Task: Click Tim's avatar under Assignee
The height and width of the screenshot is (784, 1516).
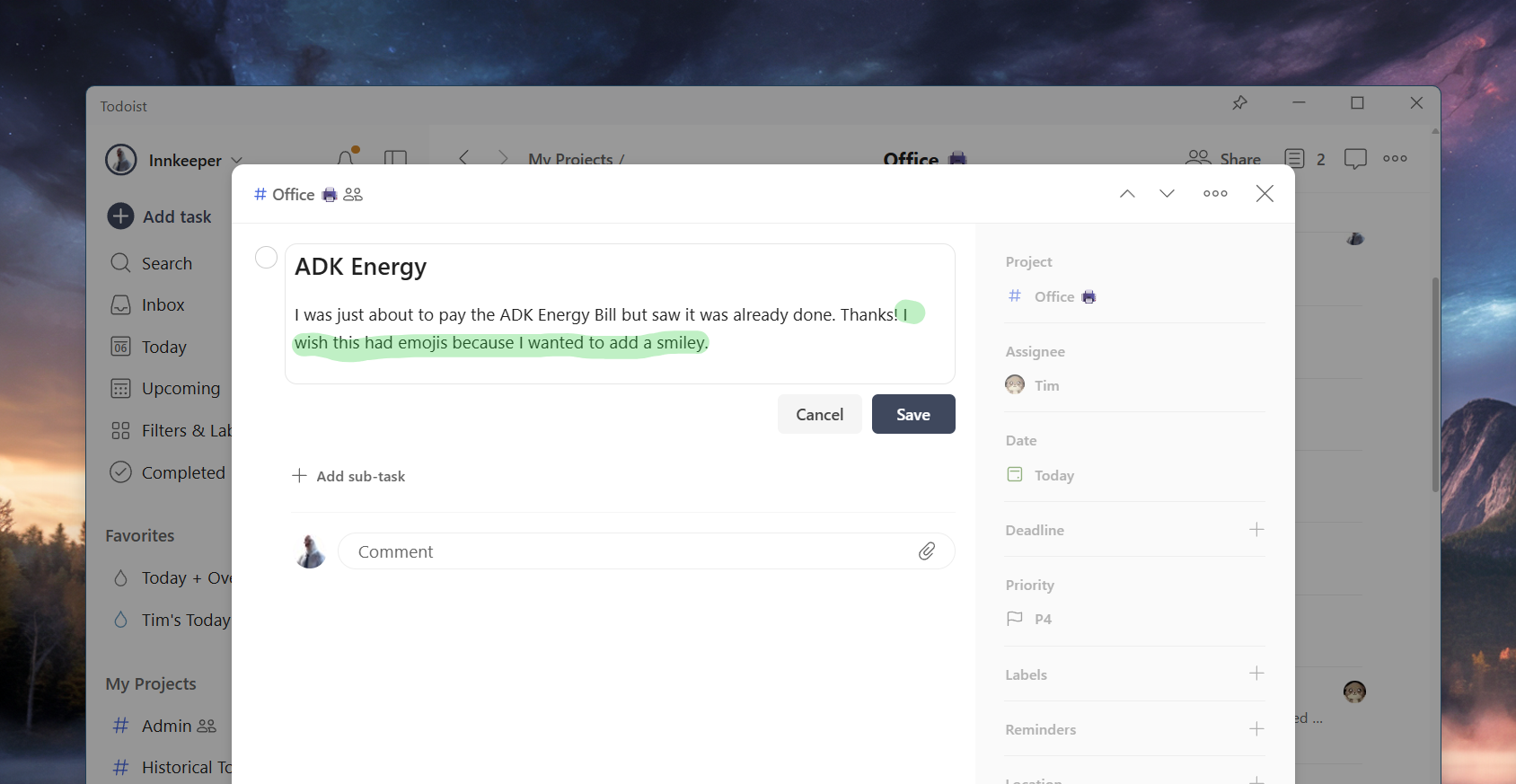Action: point(1015,384)
